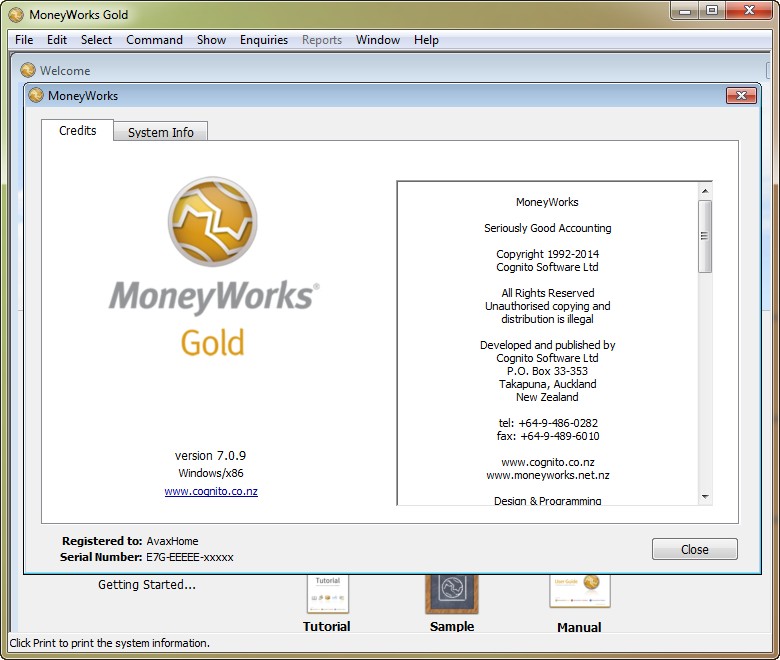Click the serial number E7G-EEEEE-xxxxx
Image resolution: width=780 pixels, height=660 pixels.
(190, 557)
